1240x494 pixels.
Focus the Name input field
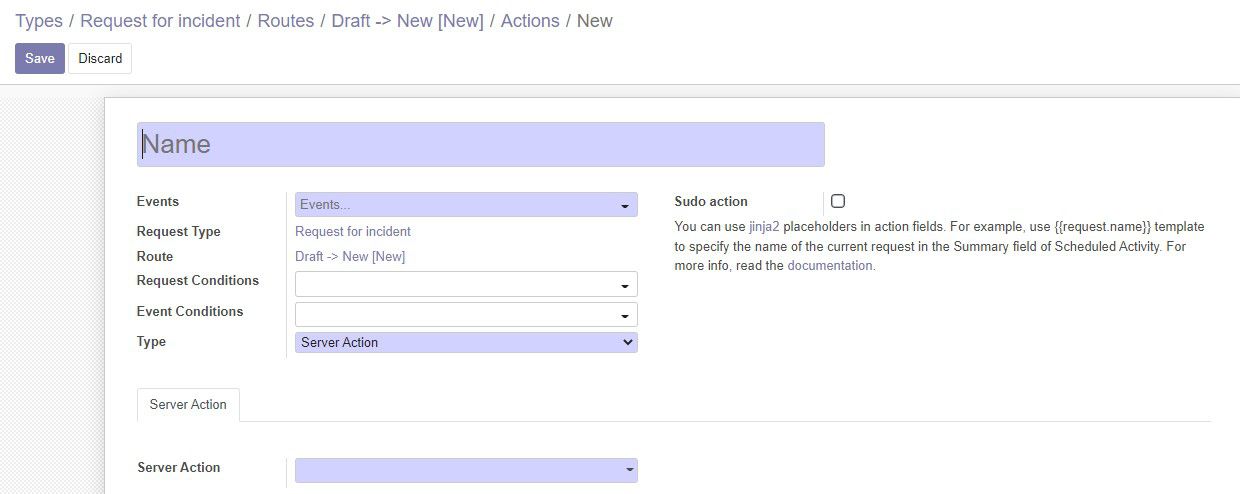point(481,144)
